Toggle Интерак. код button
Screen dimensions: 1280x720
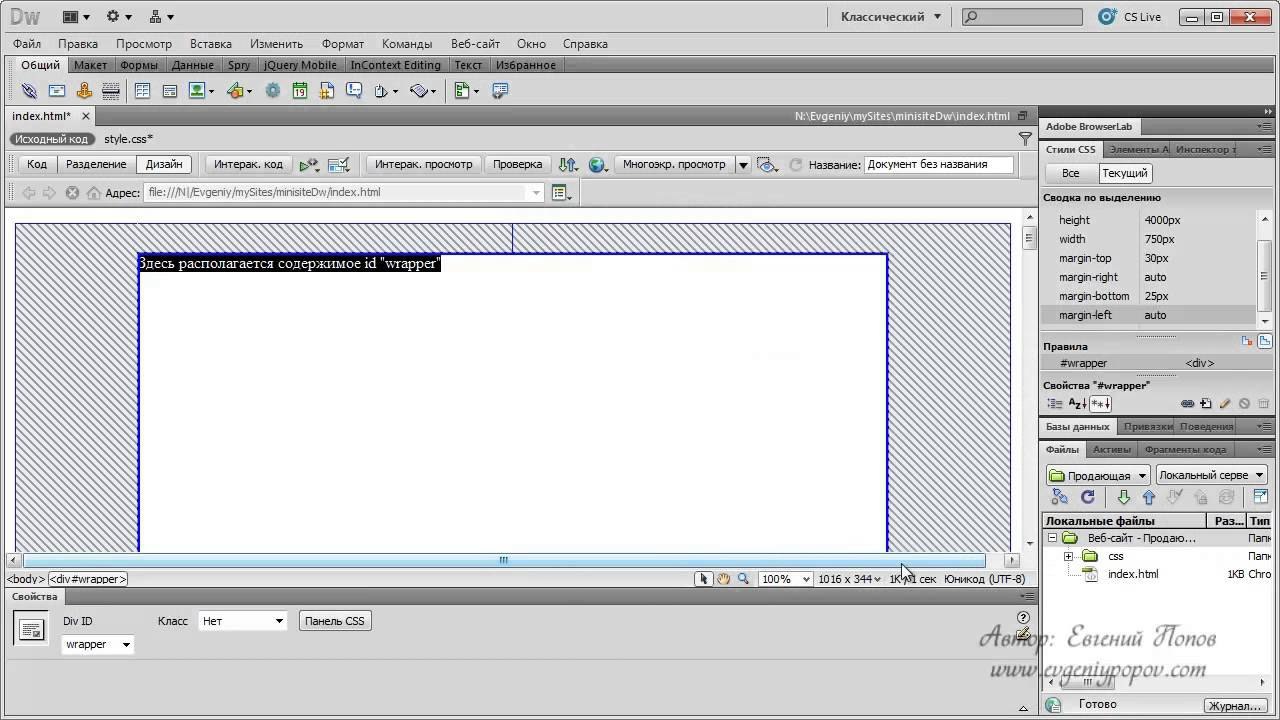[249, 164]
